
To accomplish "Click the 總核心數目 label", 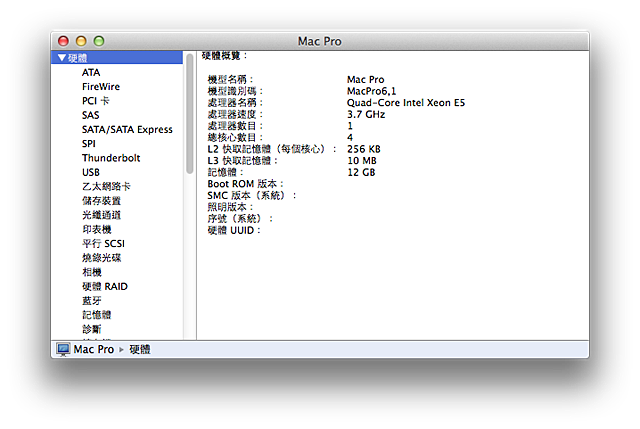I will click(235, 138).
